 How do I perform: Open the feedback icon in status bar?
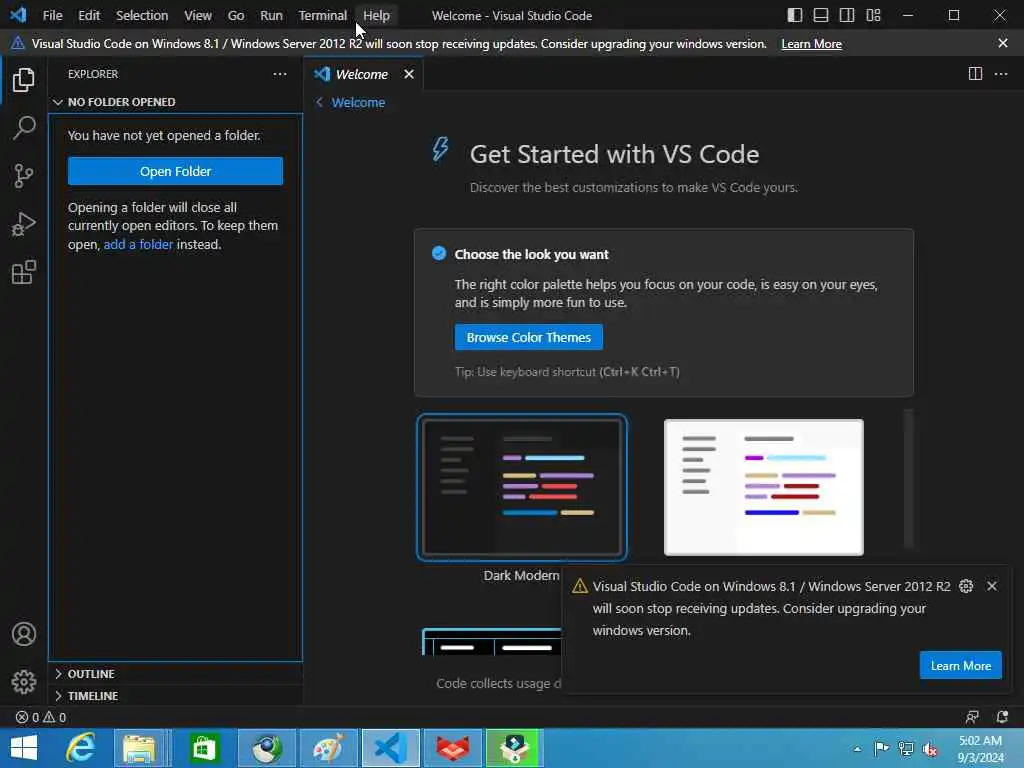tap(972, 717)
